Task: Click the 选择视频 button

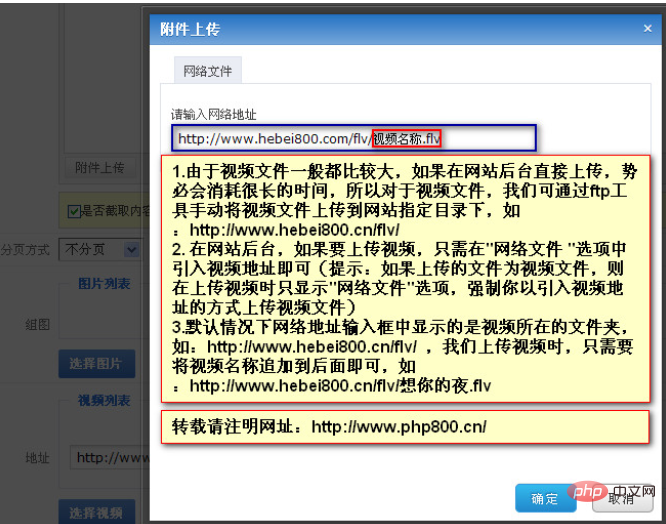Action: point(96,512)
